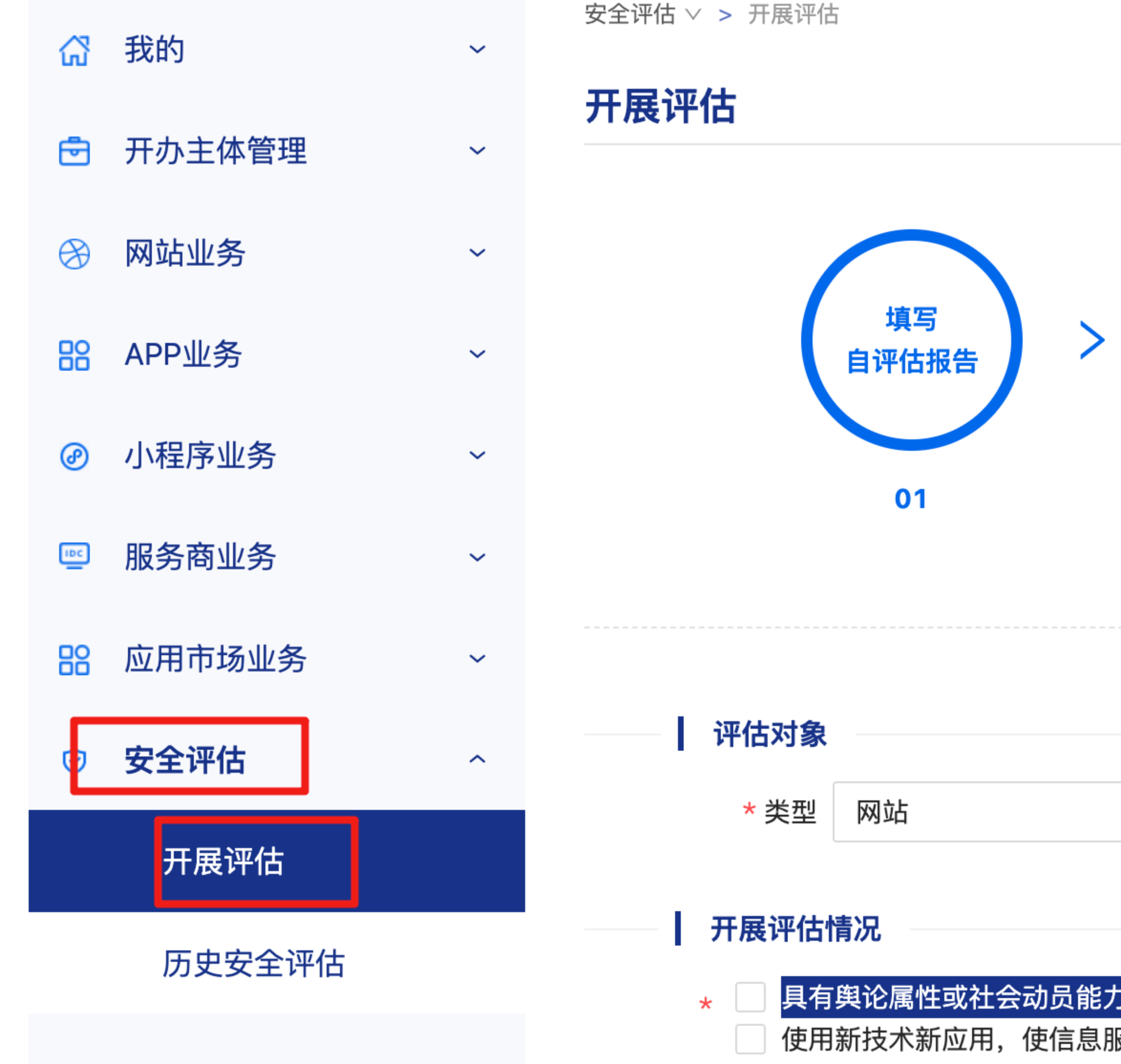Click the link icon for 小程序业务
The height and width of the screenshot is (1064, 1121).
pyautogui.click(x=74, y=456)
